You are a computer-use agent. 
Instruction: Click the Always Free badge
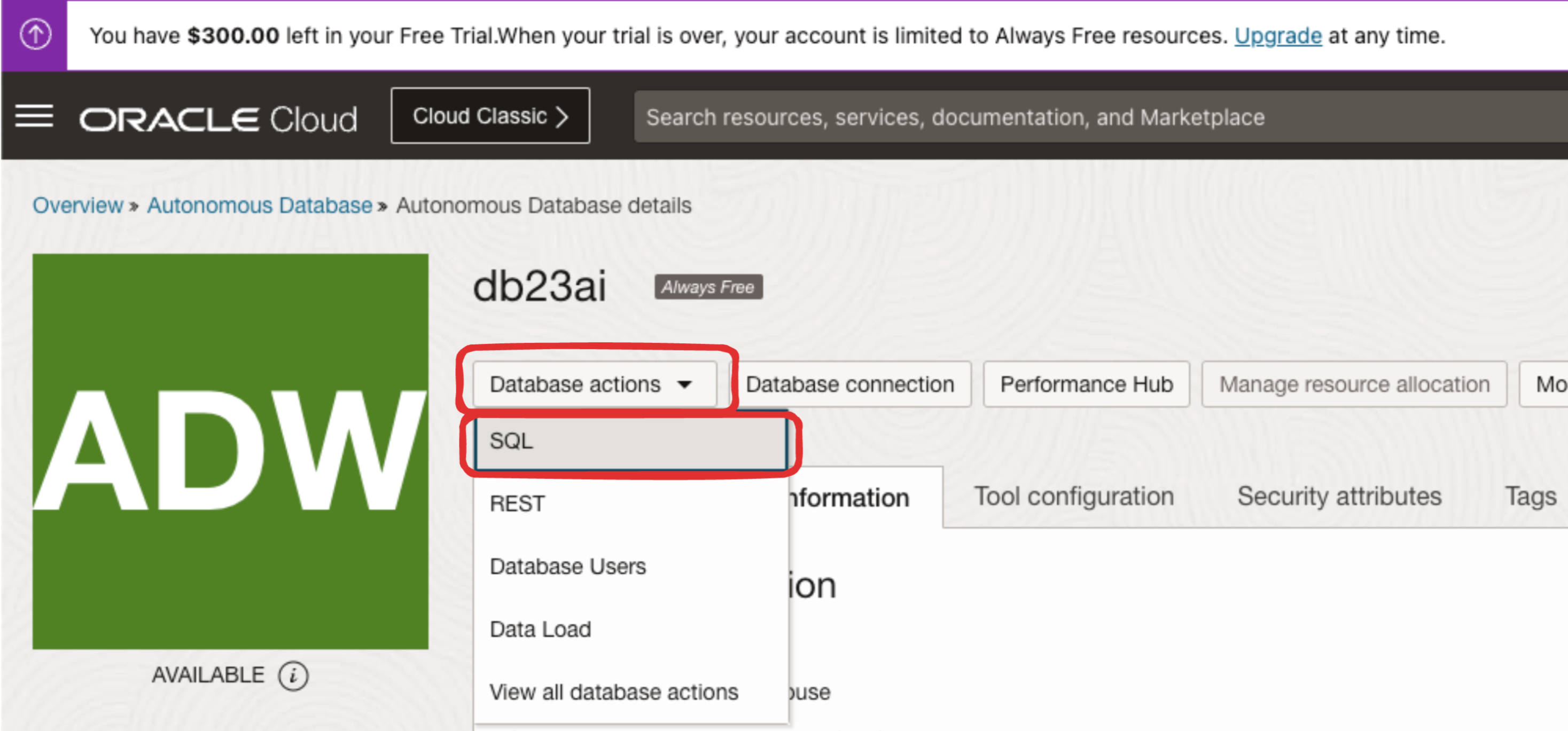pyautogui.click(x=708, y=287)
